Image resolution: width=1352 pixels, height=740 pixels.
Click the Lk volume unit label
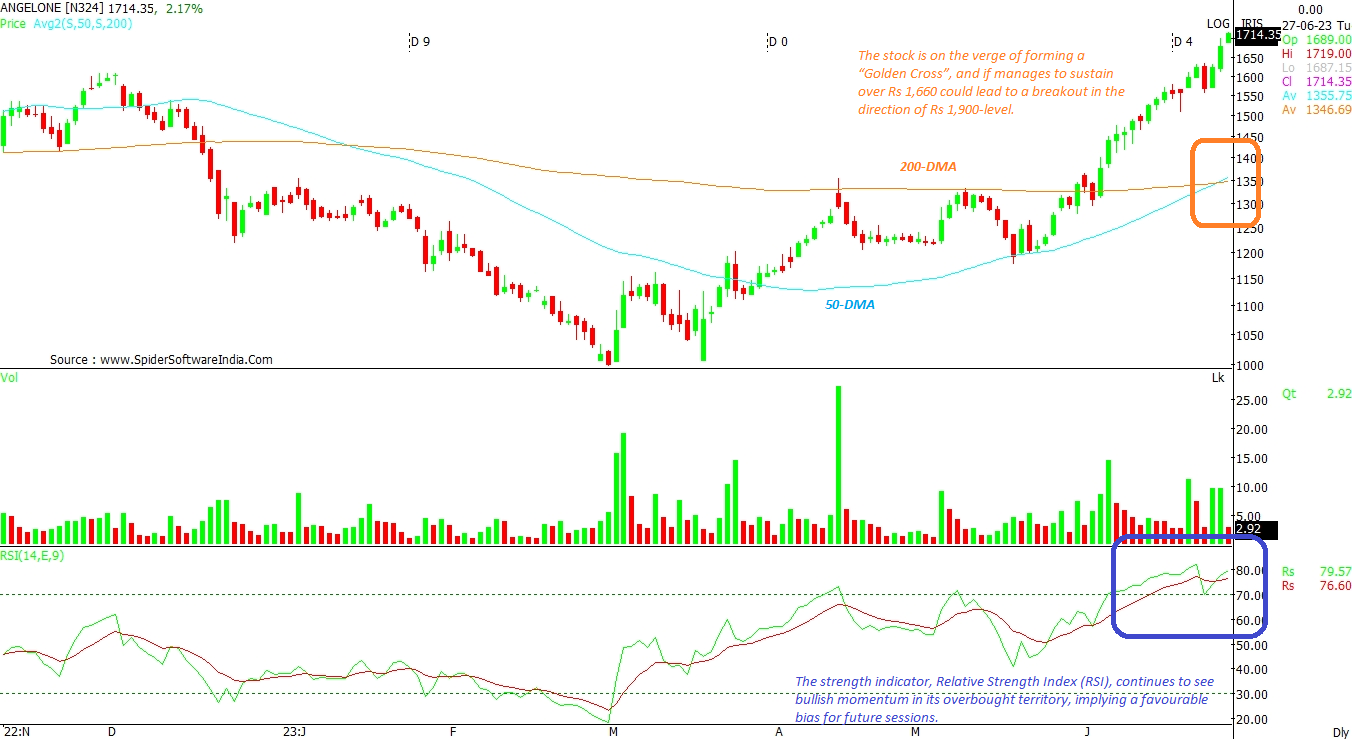(x=1217, y=377)
